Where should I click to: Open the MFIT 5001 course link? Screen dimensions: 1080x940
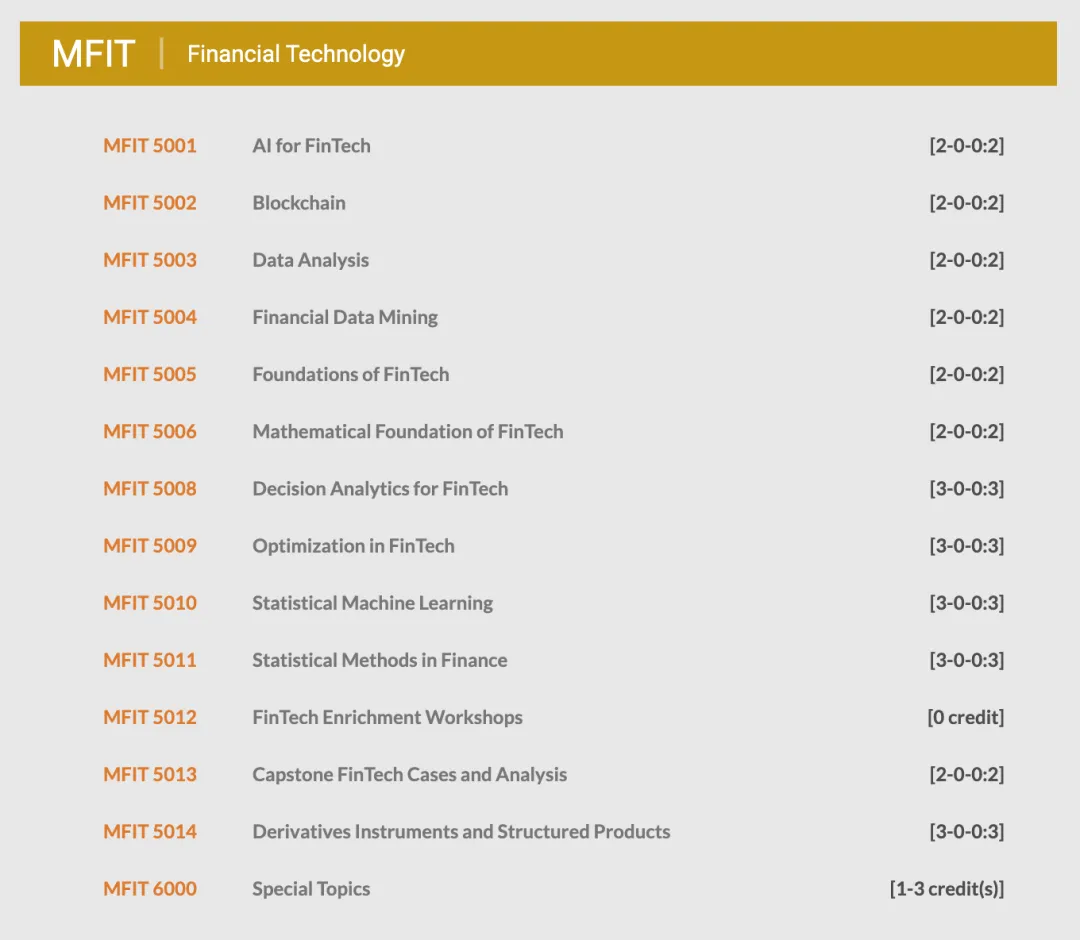[149, 145]
